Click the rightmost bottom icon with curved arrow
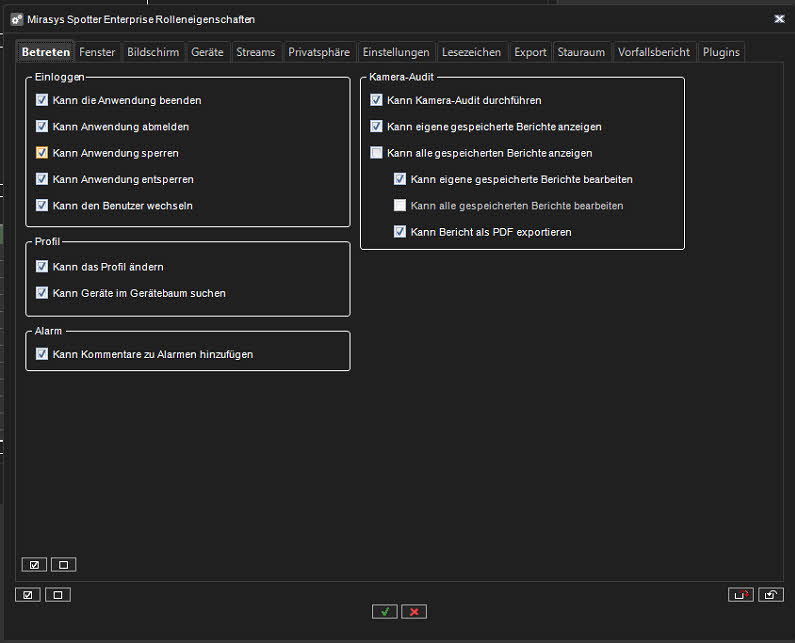This screenshot has height=643, width=795. click(x=770, y=595)
